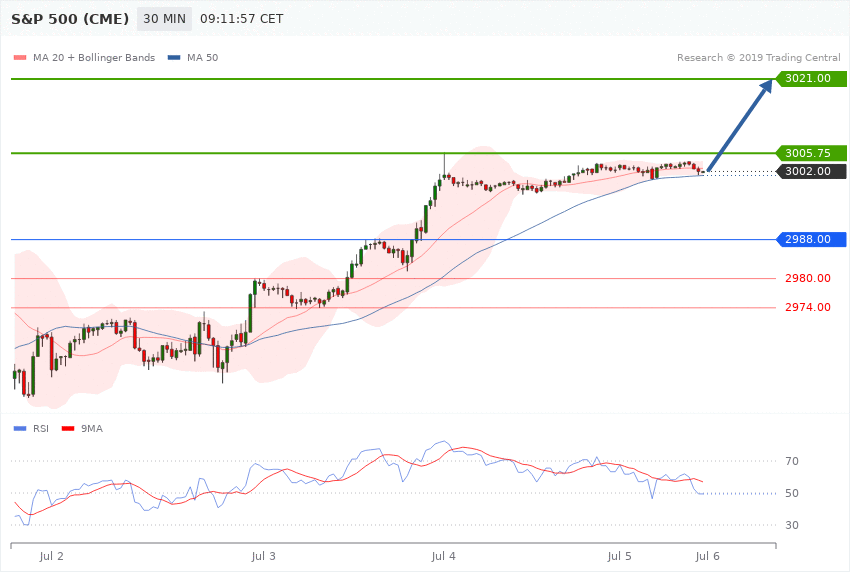Click the 3002.00 black current price tag
This screenshot has width=850, height=576.
(x=810, y=171)
